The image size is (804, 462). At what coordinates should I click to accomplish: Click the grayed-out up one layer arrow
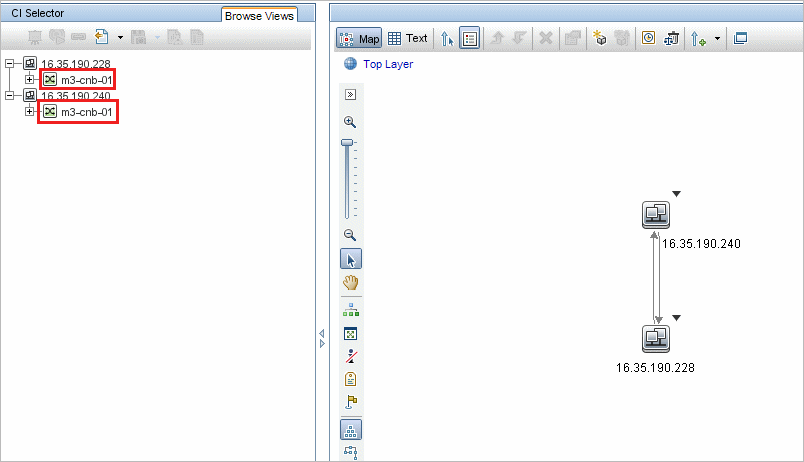[x=497, y=38]
